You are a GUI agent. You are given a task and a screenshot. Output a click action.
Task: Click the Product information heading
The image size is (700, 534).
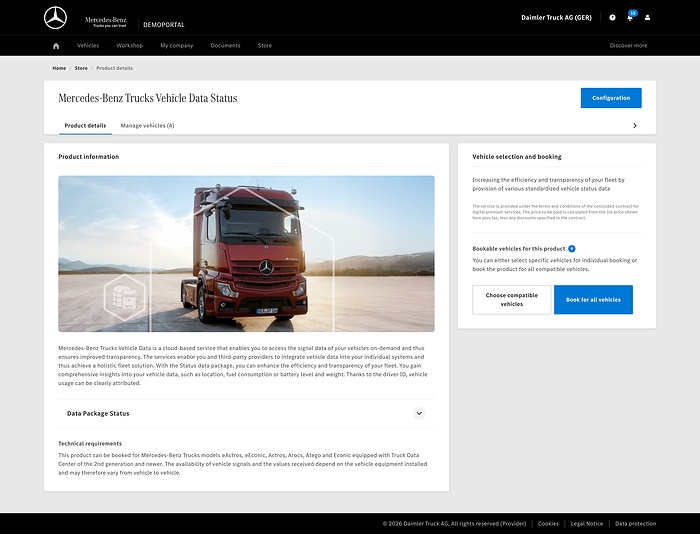(x=88, y=157)
